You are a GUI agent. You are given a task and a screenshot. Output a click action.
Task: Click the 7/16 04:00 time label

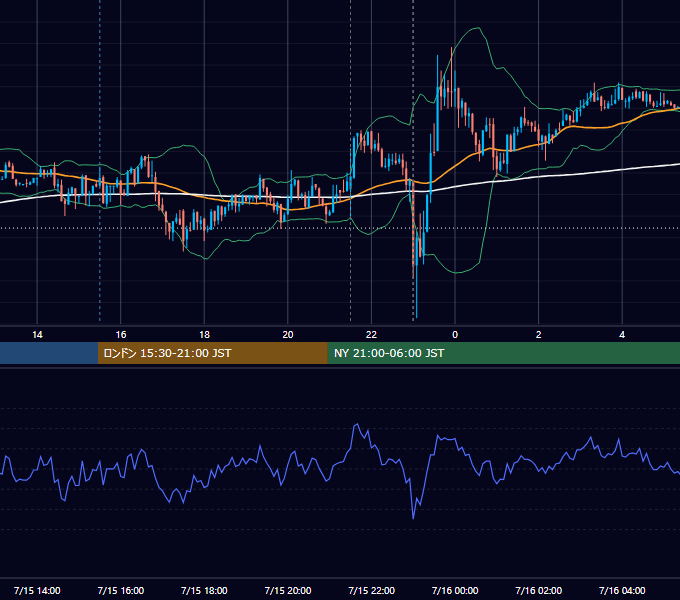point(622,590)
